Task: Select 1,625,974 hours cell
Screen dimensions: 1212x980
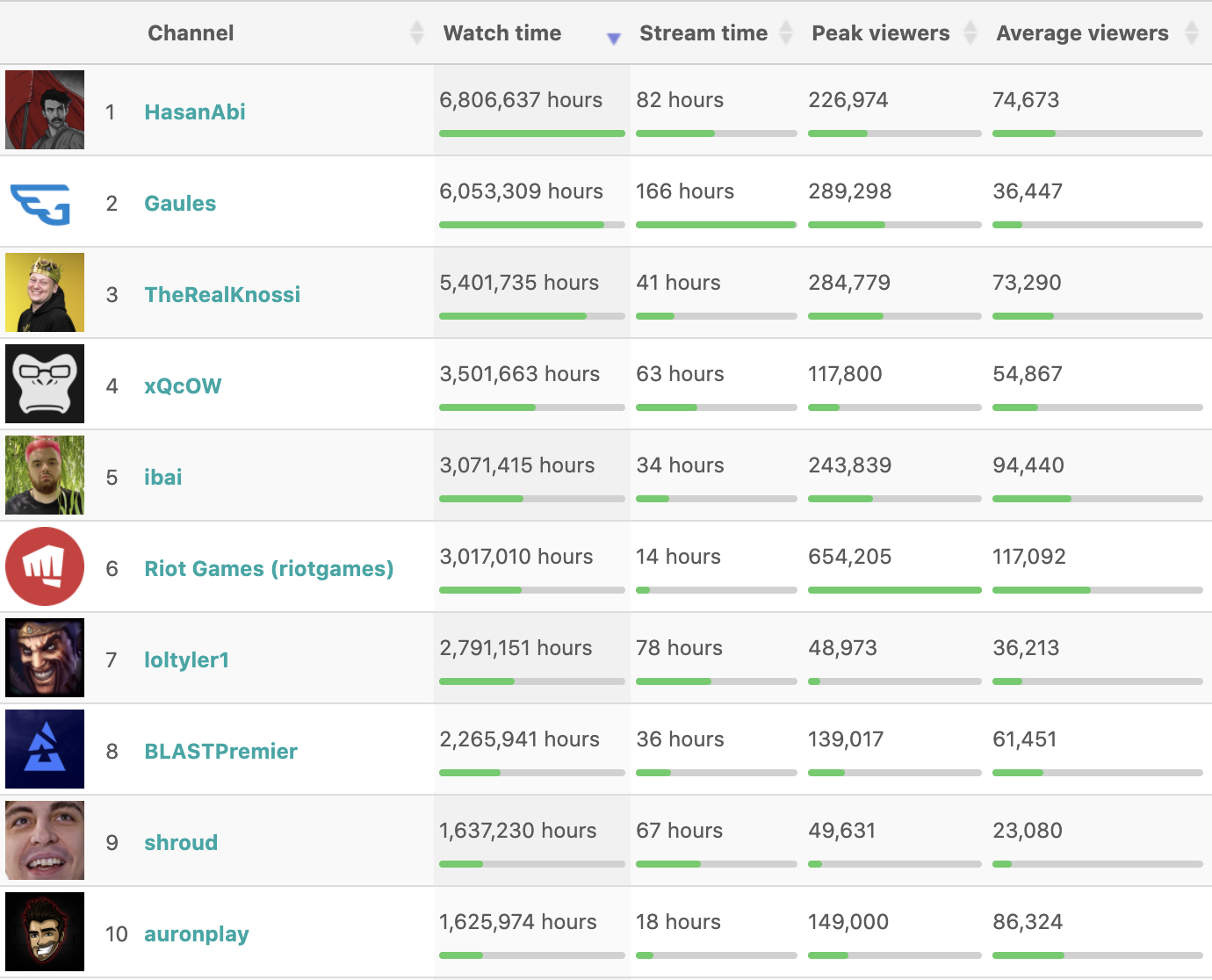Action: coord(518,922)
